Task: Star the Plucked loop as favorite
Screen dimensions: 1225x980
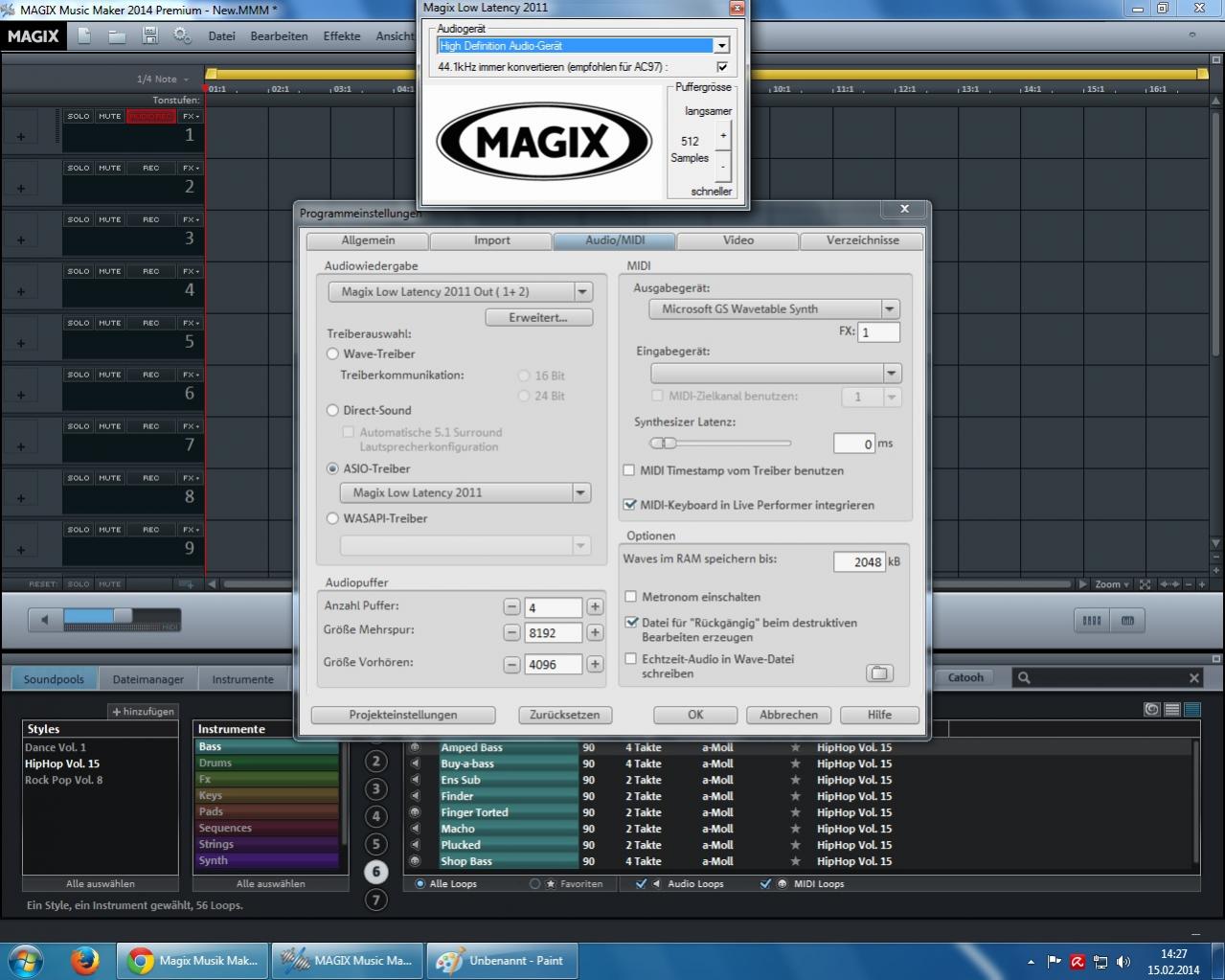Action: (795, 845)
